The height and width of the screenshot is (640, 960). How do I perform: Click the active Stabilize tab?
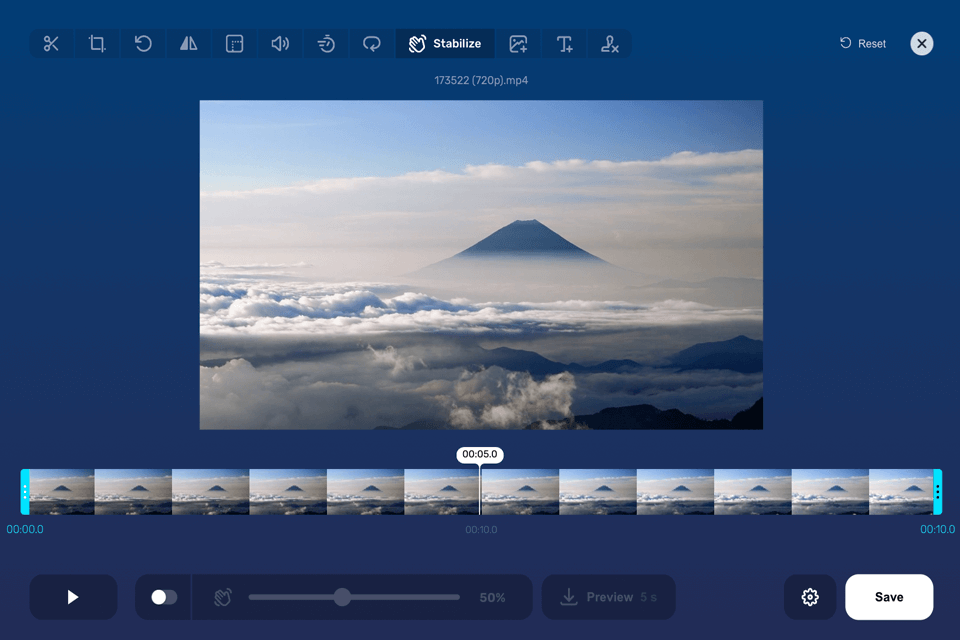point(445,43)
